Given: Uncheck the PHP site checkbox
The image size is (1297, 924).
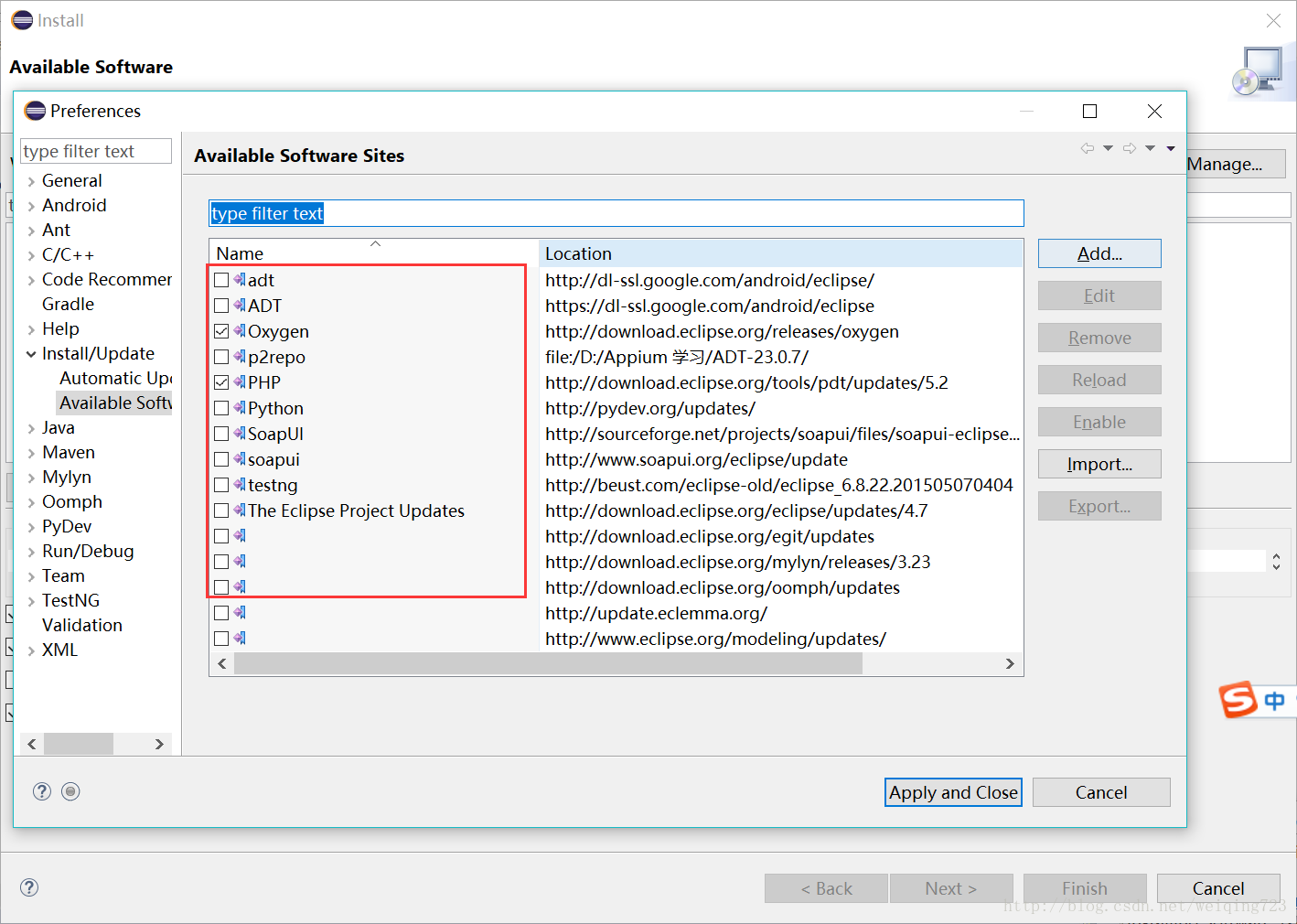Looking at the screenshot, I should pyautogui.click(x=221, y=382).
